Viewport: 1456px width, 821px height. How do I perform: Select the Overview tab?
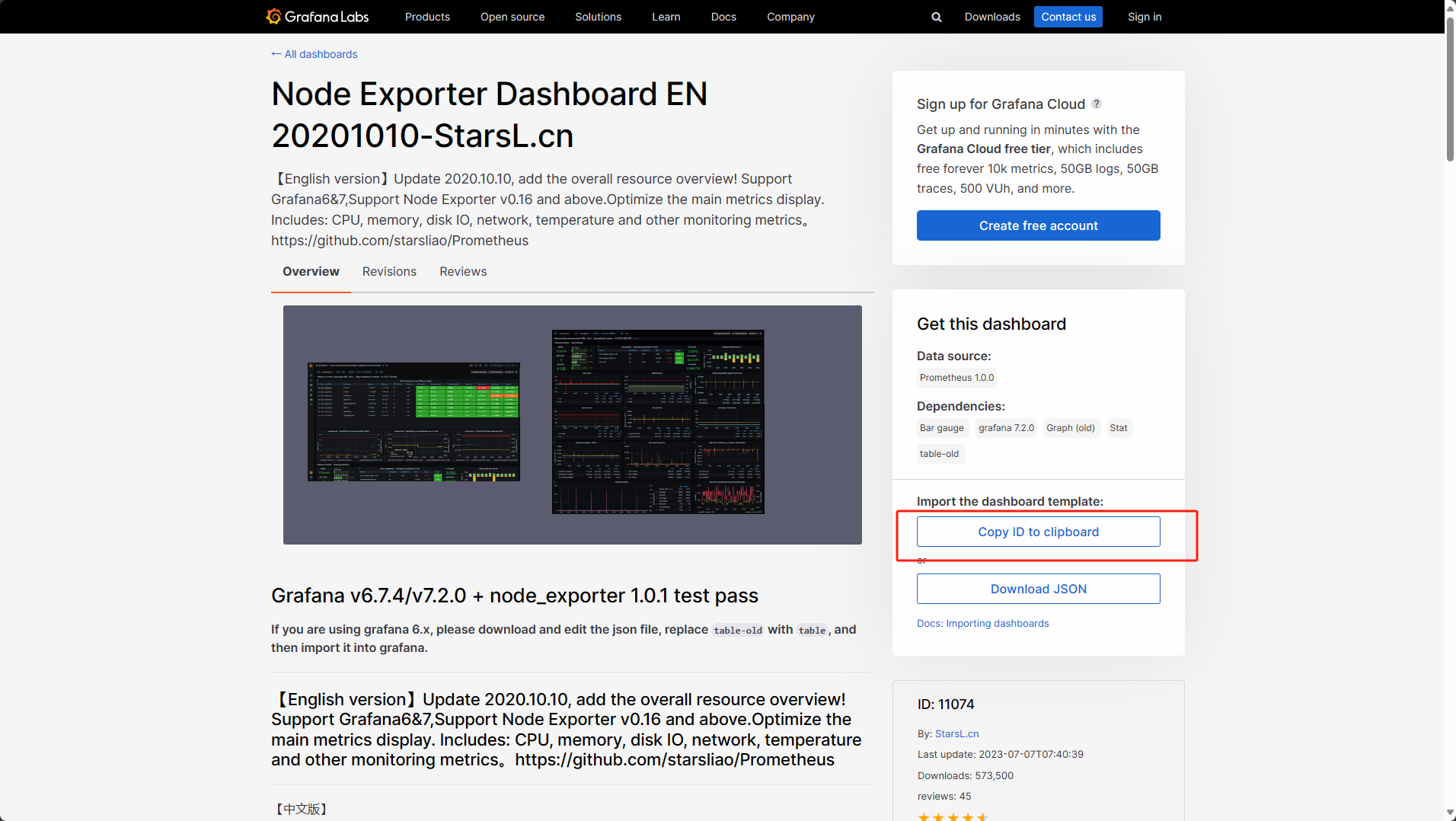311,272
